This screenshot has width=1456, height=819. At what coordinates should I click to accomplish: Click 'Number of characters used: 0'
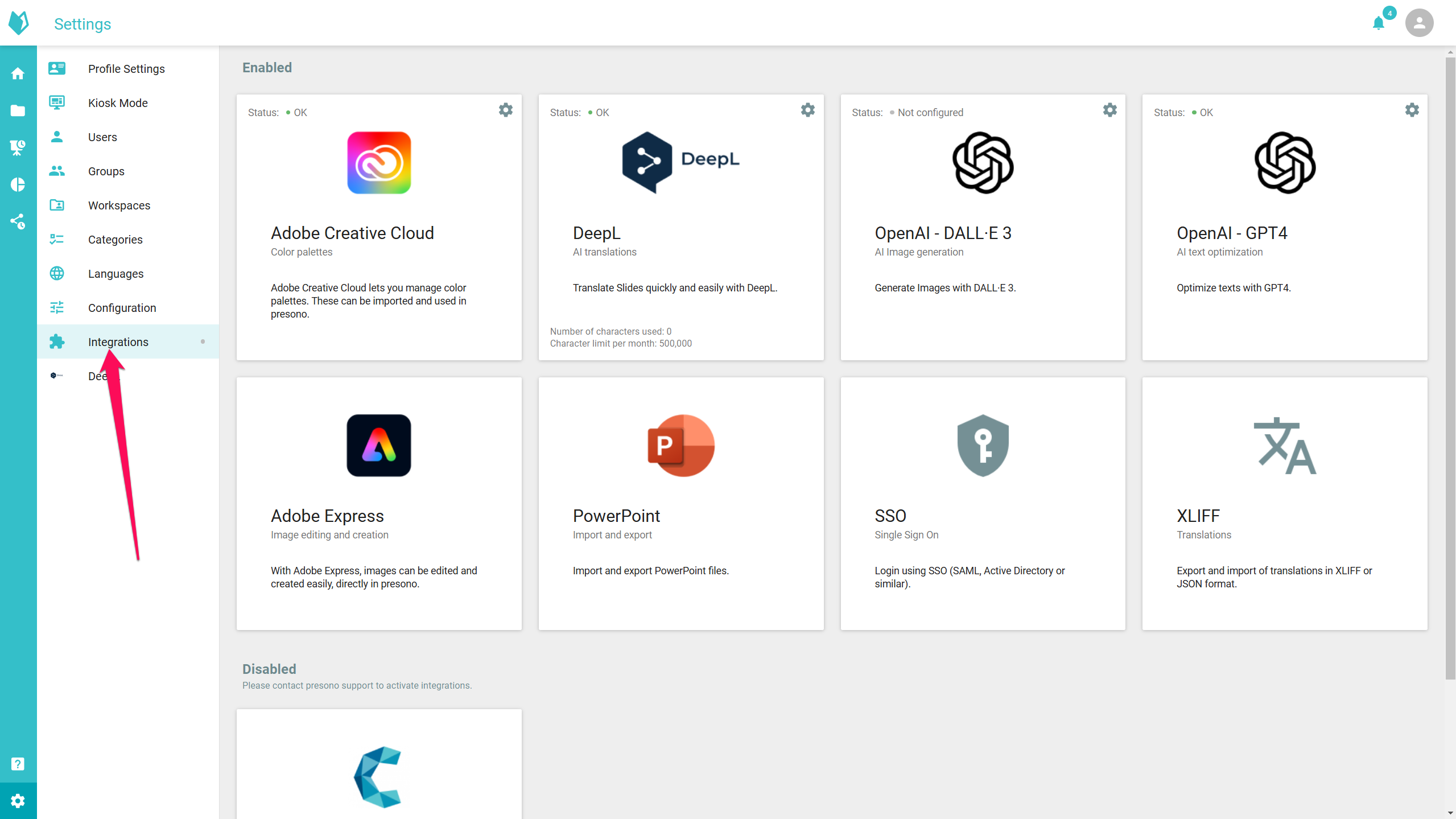[x=611, y=331]
